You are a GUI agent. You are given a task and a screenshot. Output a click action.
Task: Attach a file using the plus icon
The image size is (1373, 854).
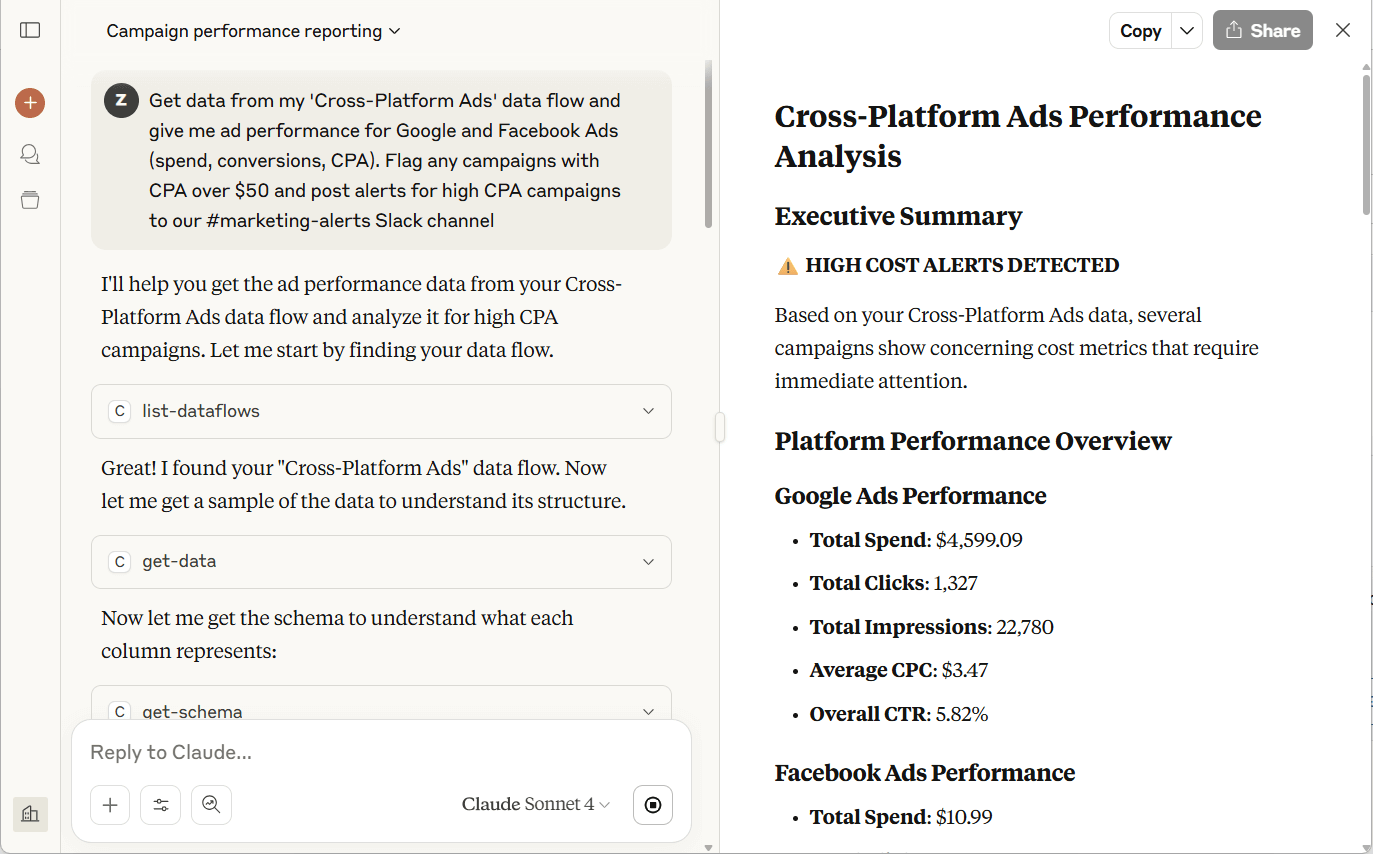pyautogui.click(x=110, y=804)
